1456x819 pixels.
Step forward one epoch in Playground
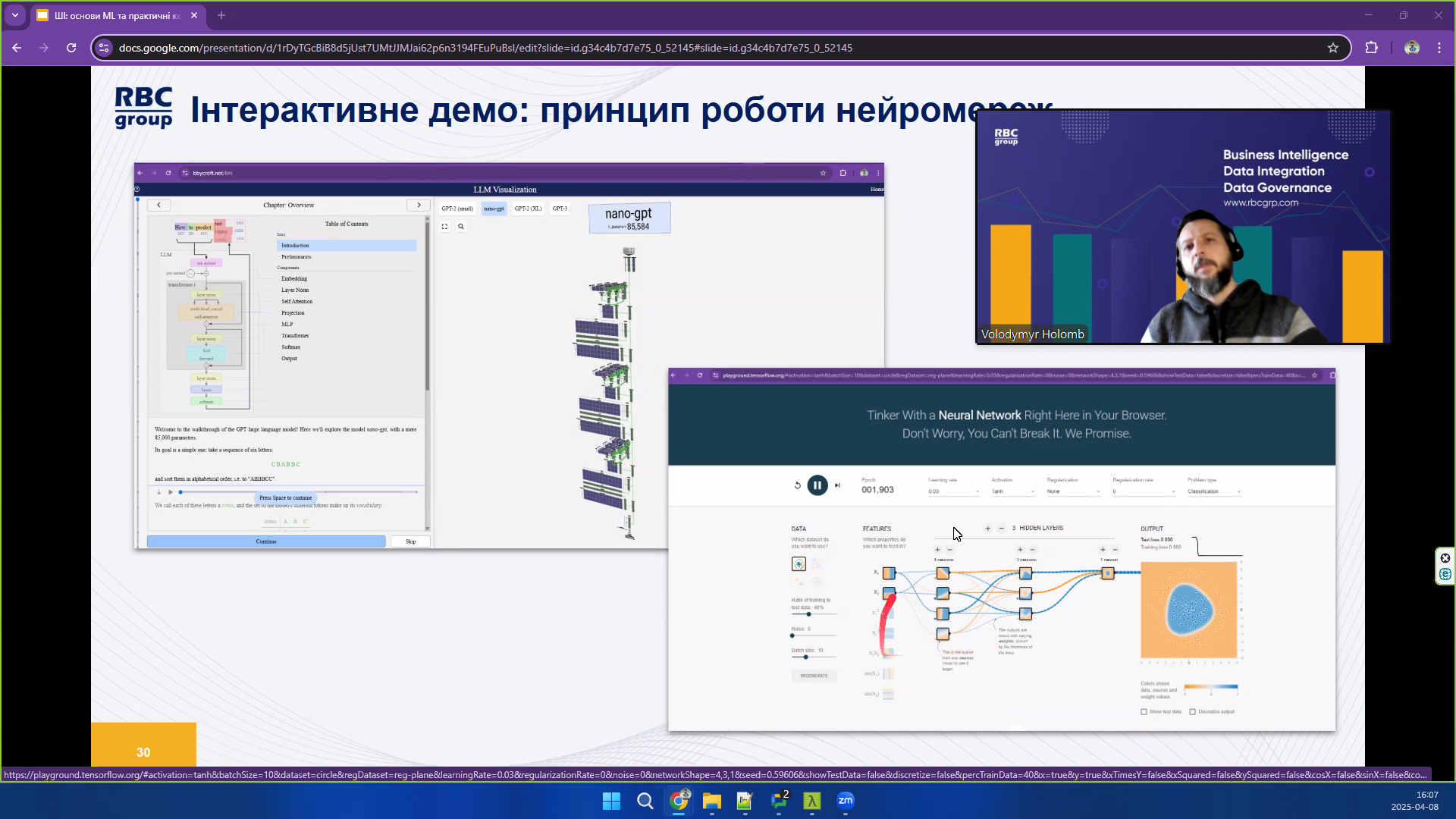click(838, 485)
